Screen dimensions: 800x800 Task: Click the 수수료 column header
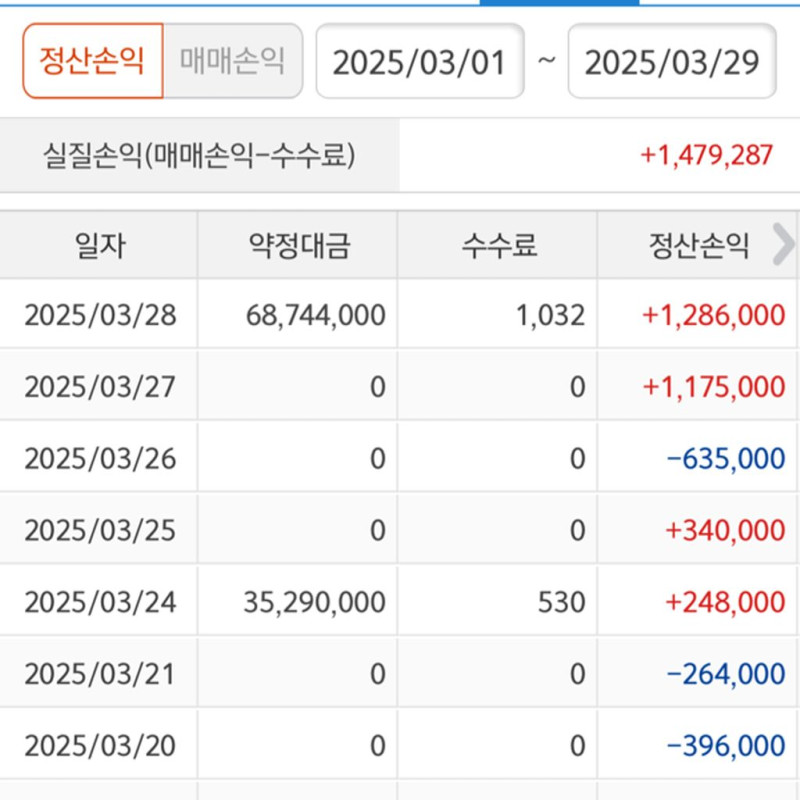498,246
